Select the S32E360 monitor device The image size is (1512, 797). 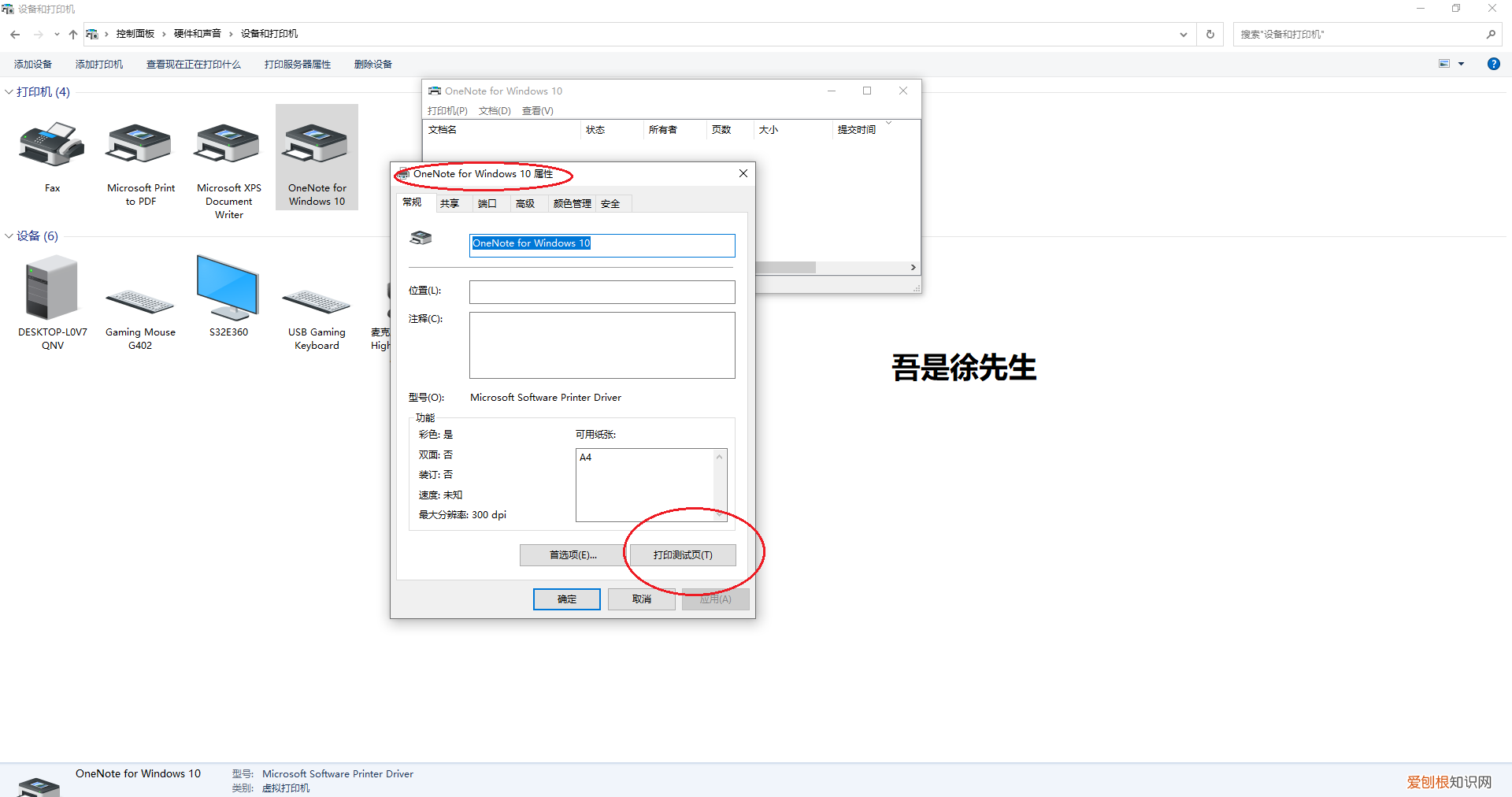pos(228,289)
